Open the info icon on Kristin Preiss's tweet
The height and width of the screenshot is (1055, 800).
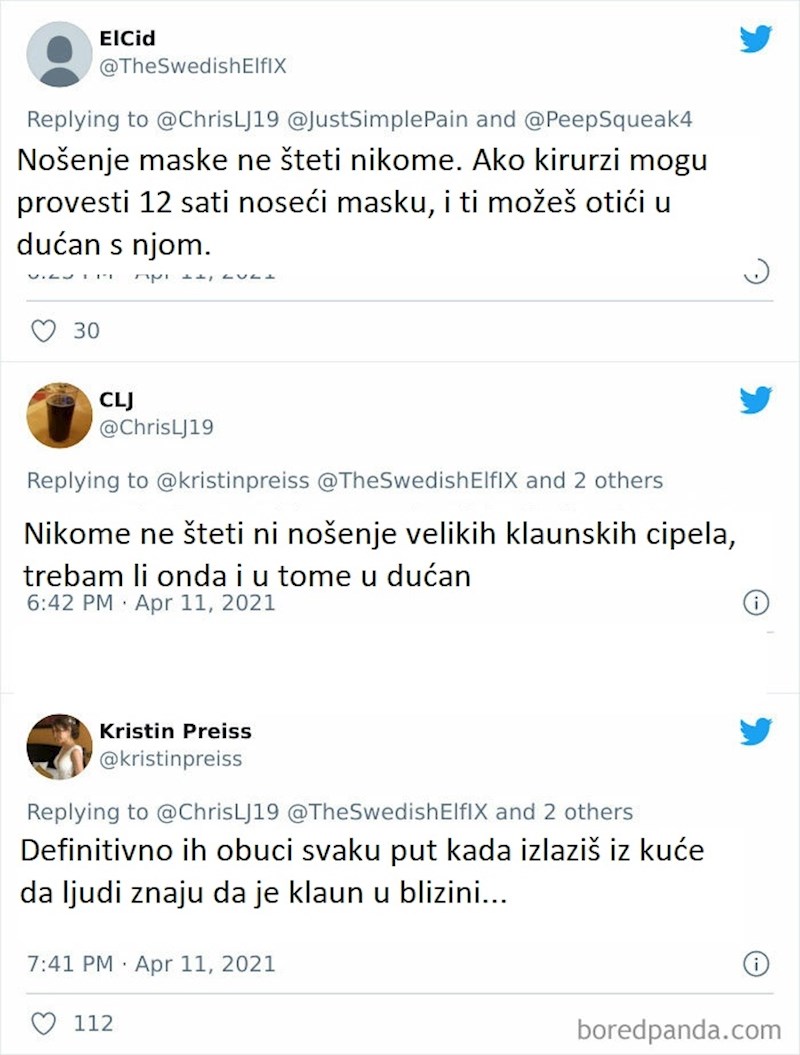click(x=756, y=964)
